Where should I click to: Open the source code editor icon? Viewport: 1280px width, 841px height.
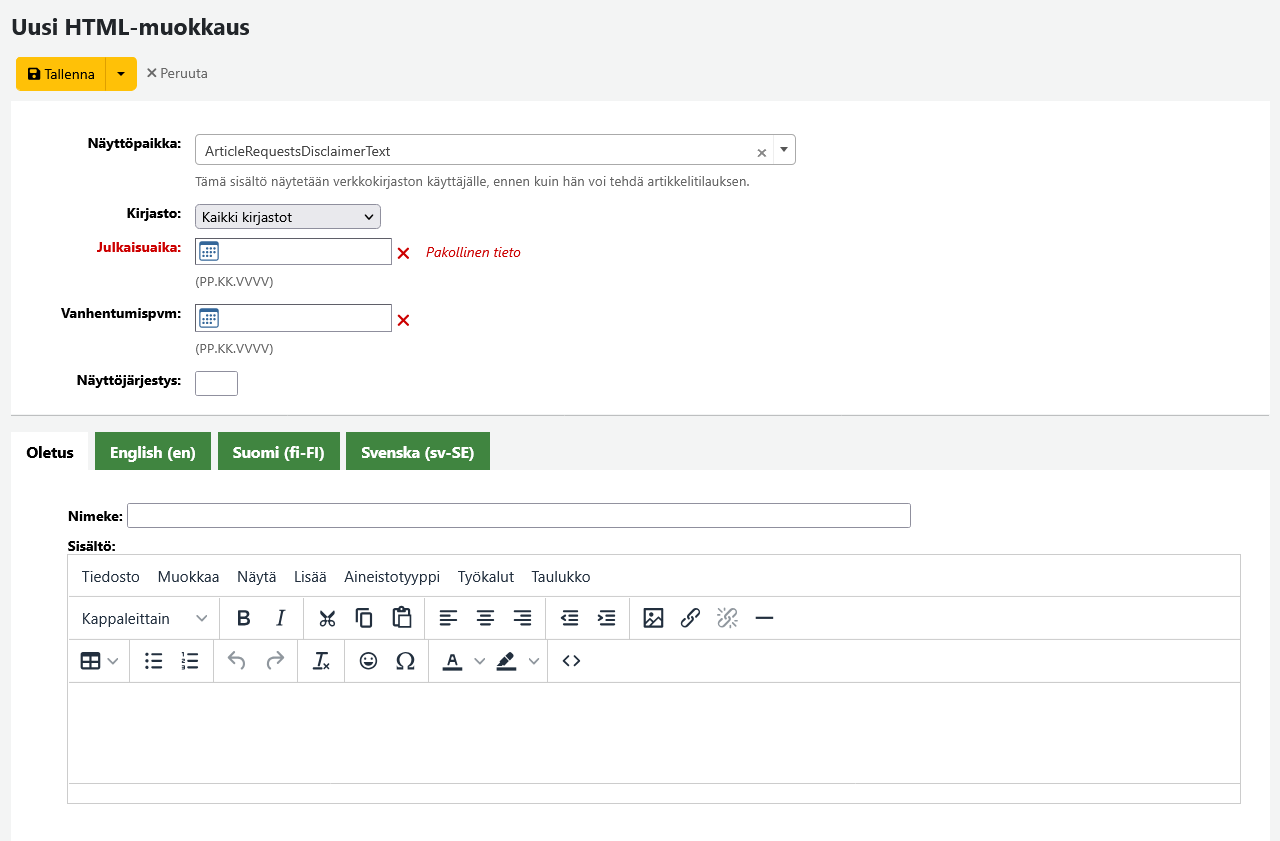pos(571,661)
